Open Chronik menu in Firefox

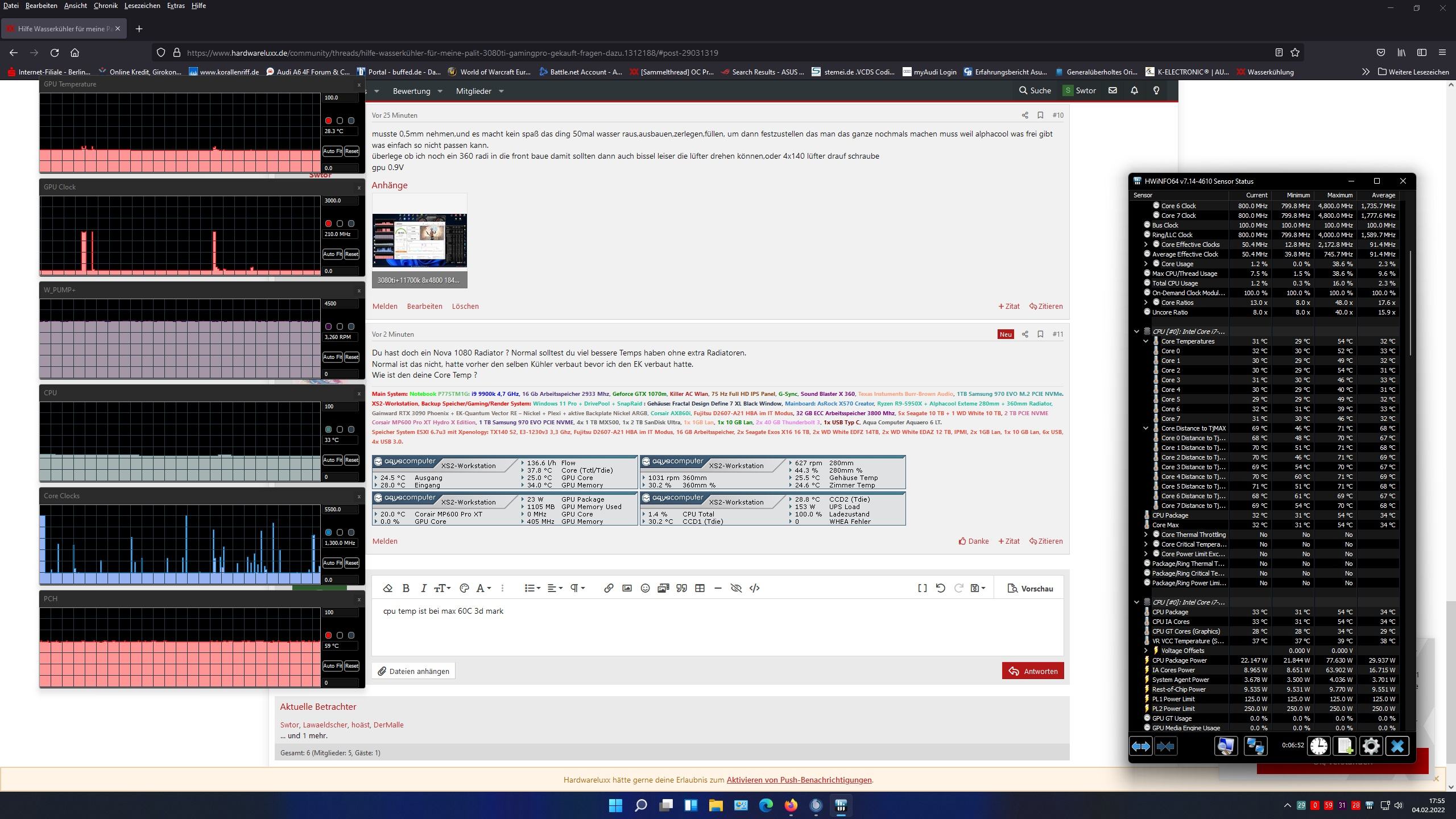[105, 6]
